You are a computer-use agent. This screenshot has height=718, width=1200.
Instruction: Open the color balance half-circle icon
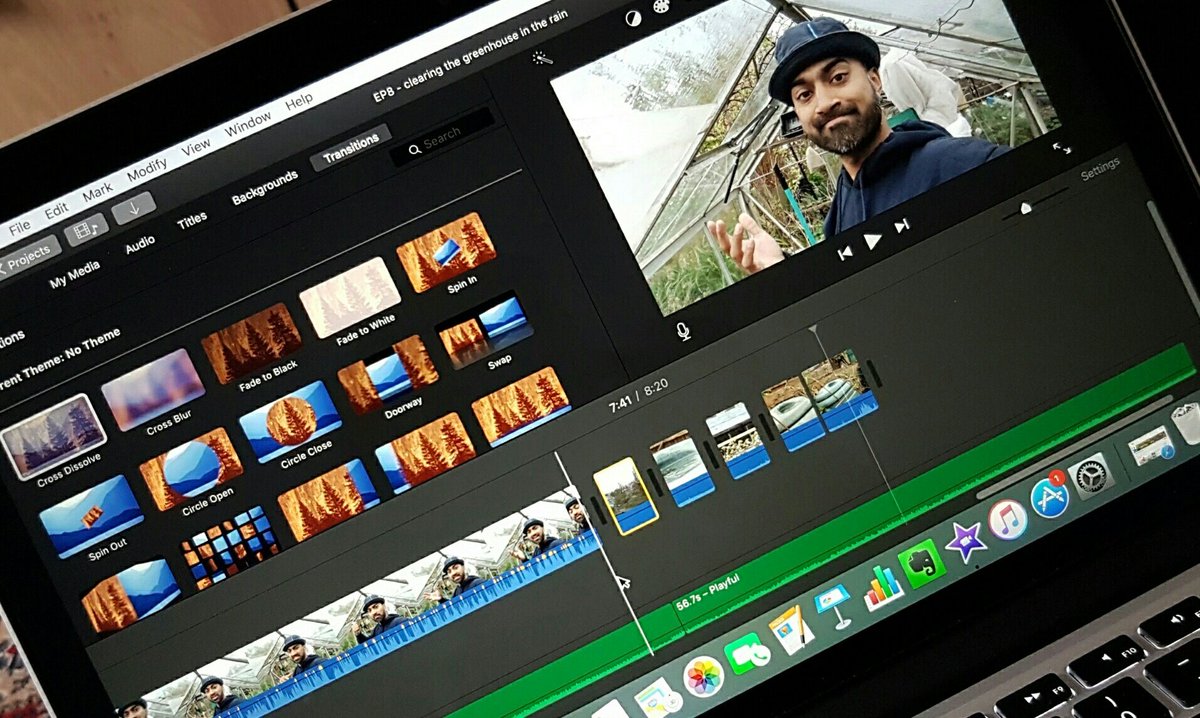click(x=632, y=18)
